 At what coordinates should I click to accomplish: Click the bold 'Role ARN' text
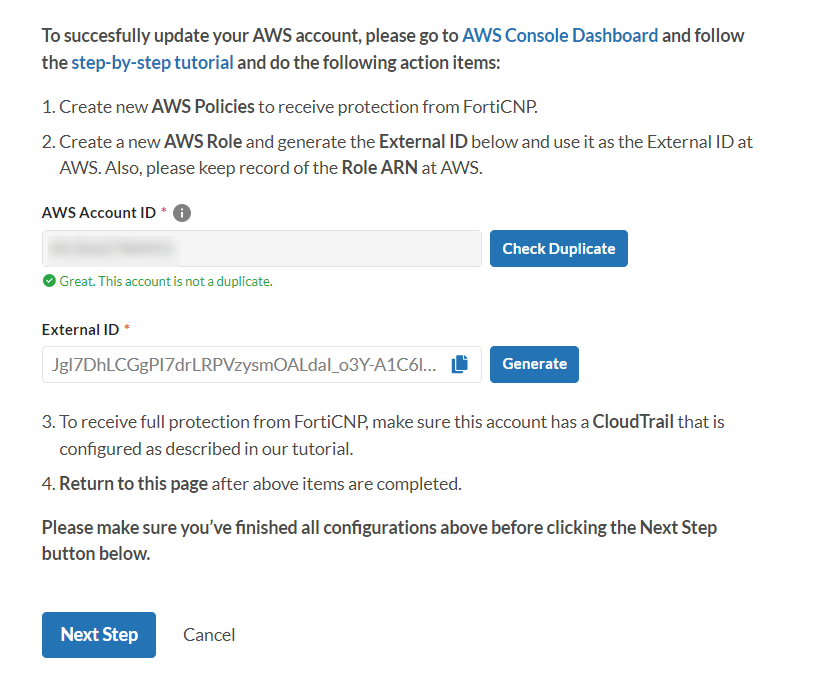coord(379,168)
